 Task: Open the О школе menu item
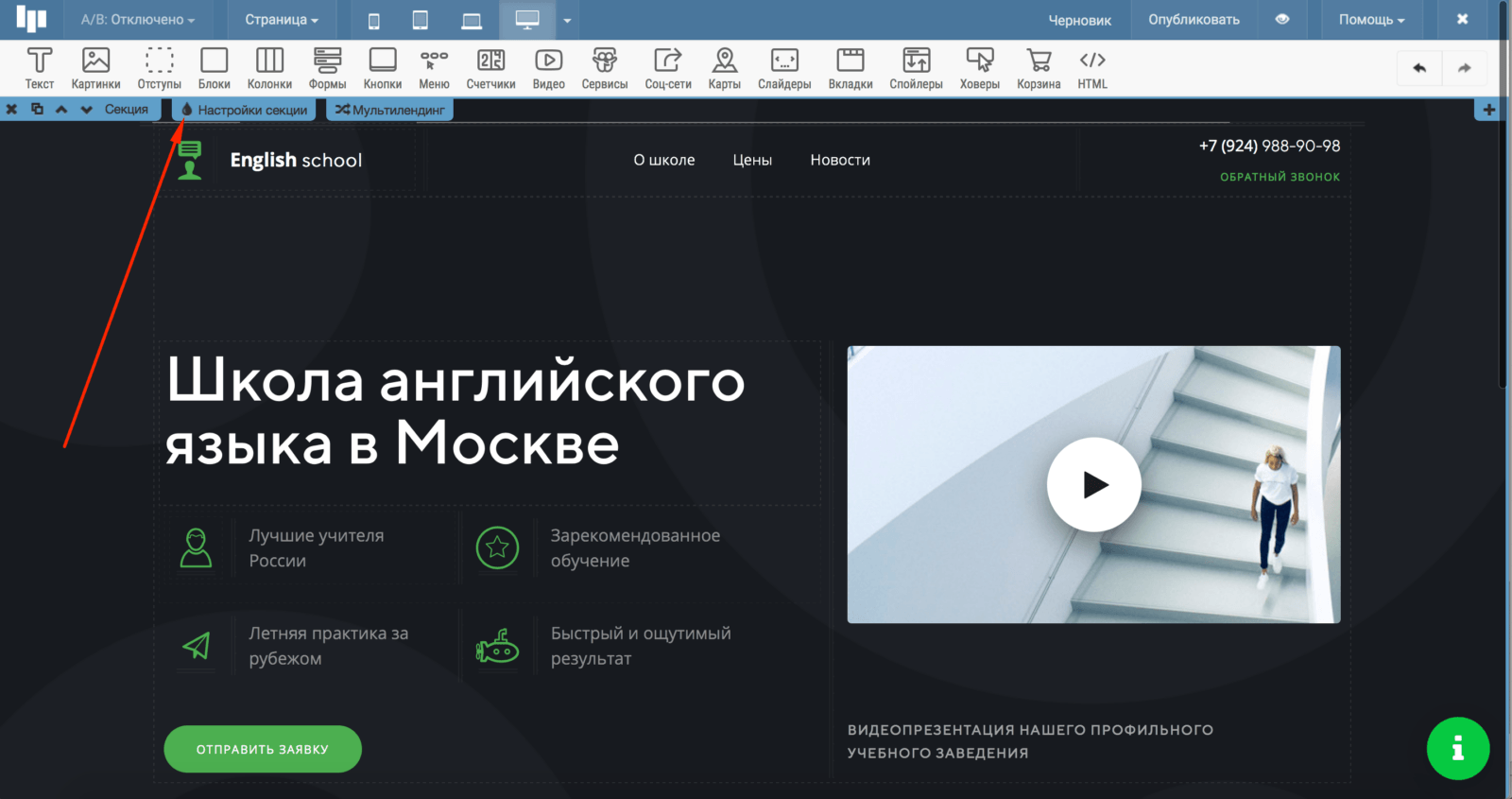click(x=664, y=160)
